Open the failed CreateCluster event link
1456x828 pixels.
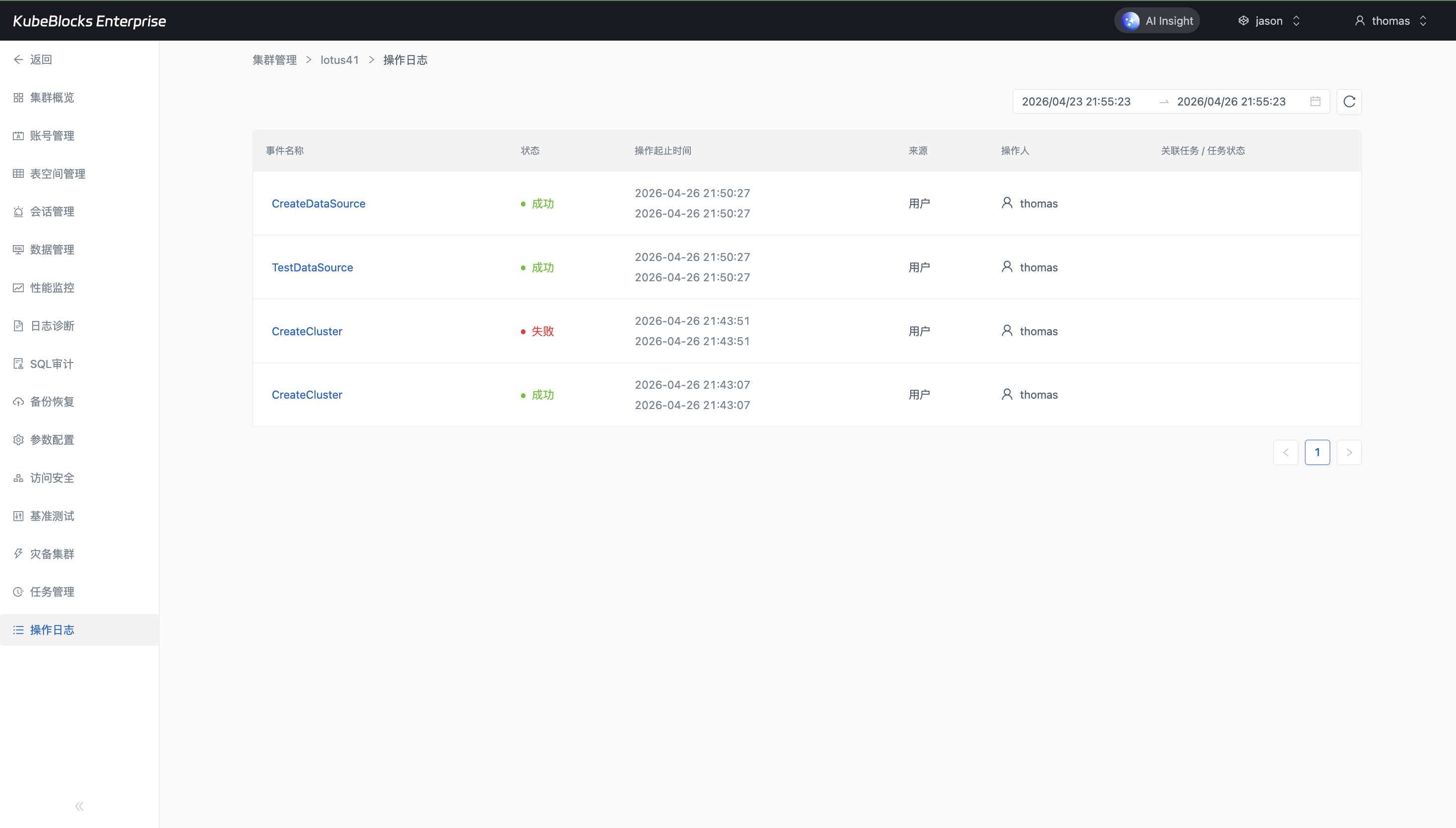coord(307,331)
